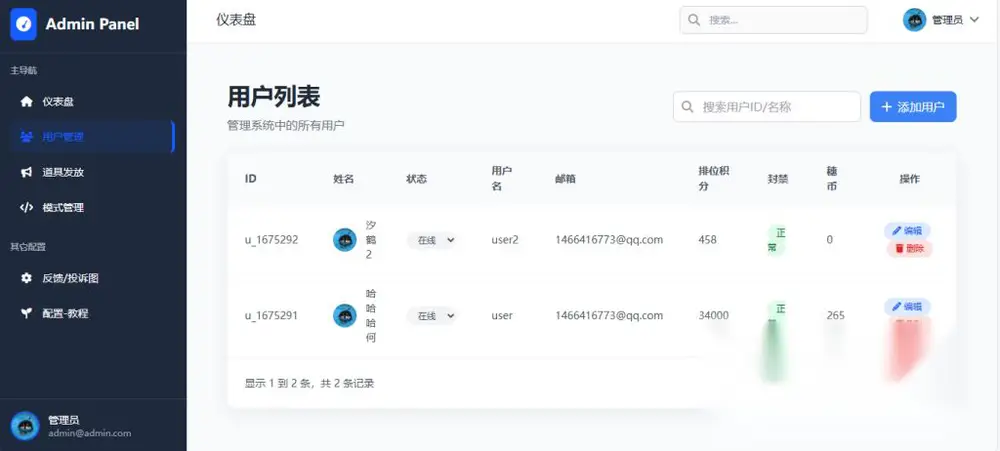
Task: Click the 仪表盘 page title in header
Action: 236,20
